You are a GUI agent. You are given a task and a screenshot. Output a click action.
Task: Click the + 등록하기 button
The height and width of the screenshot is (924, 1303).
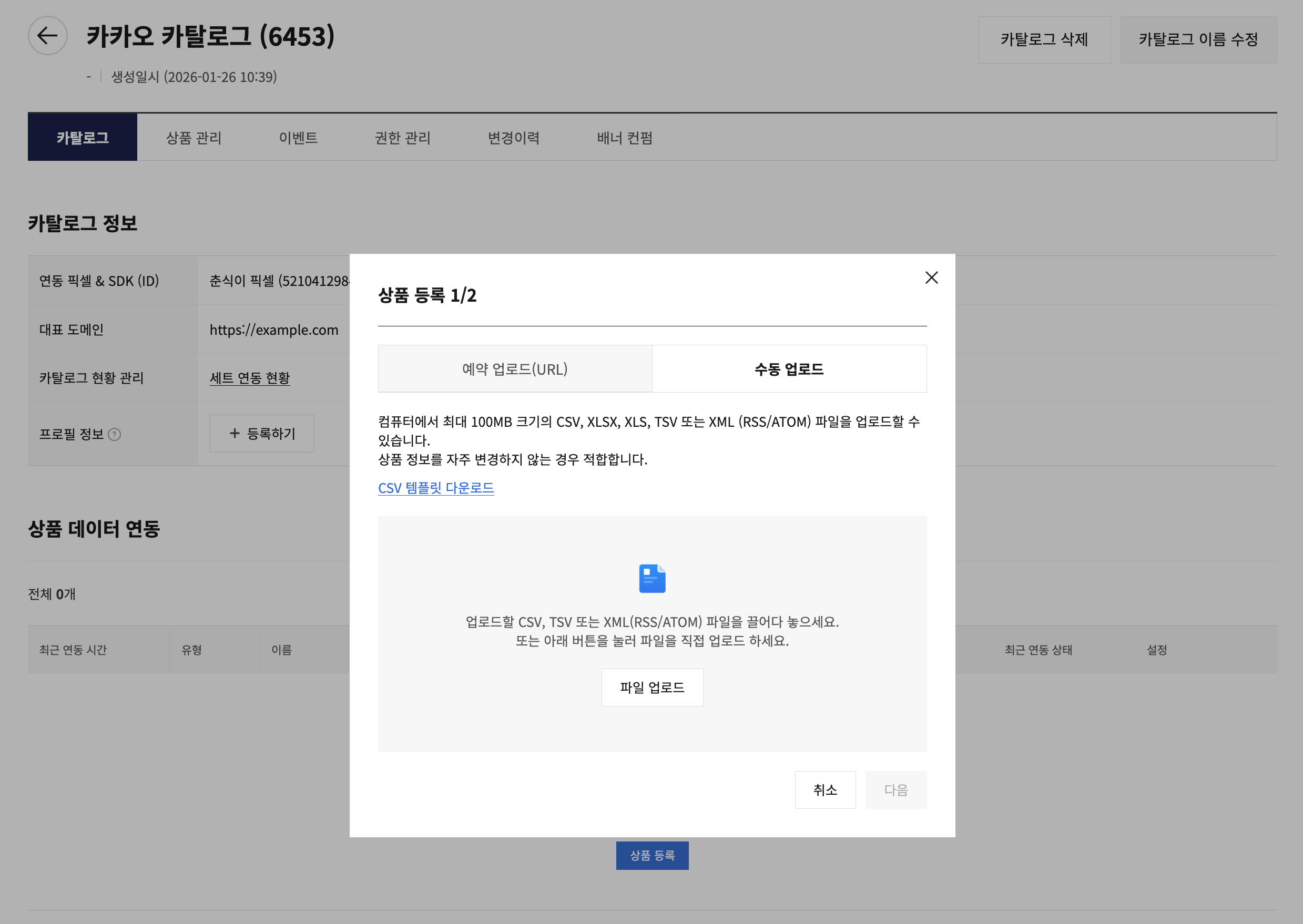point(262,434)
